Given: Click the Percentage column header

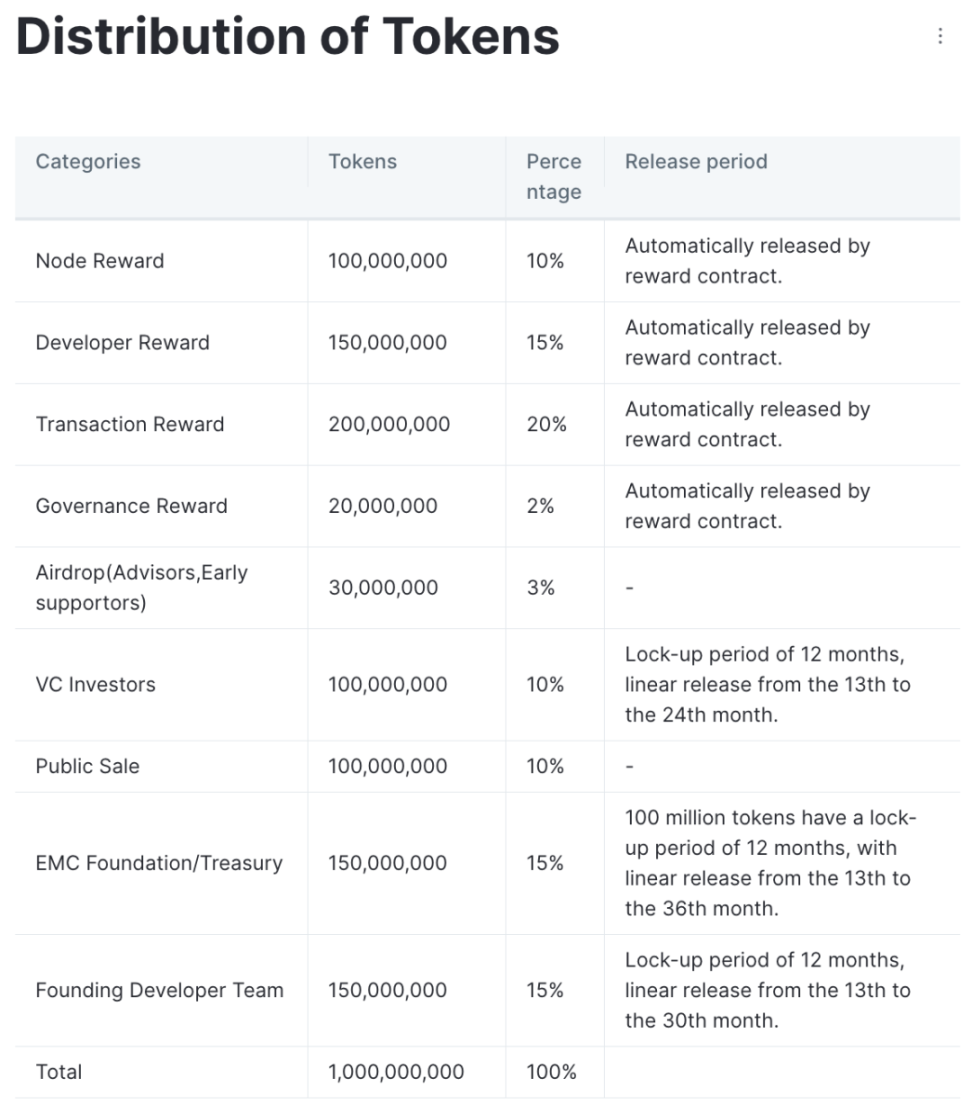Looking at the screenshot, I should [553, 176].
